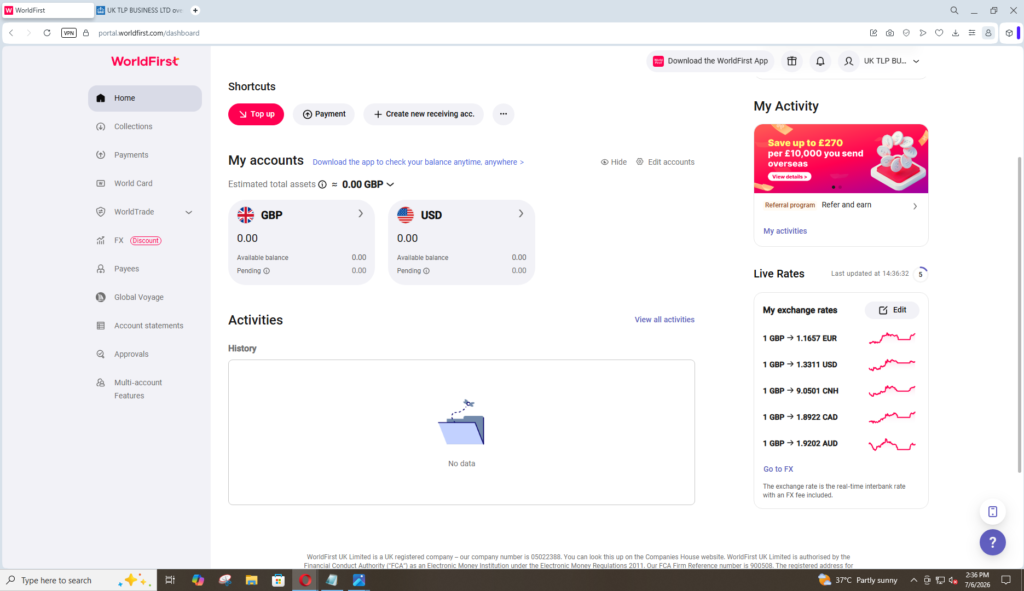Click the Top up shortcut button
The height and width of the screenshot is (591, 1024).
(256, 114)
